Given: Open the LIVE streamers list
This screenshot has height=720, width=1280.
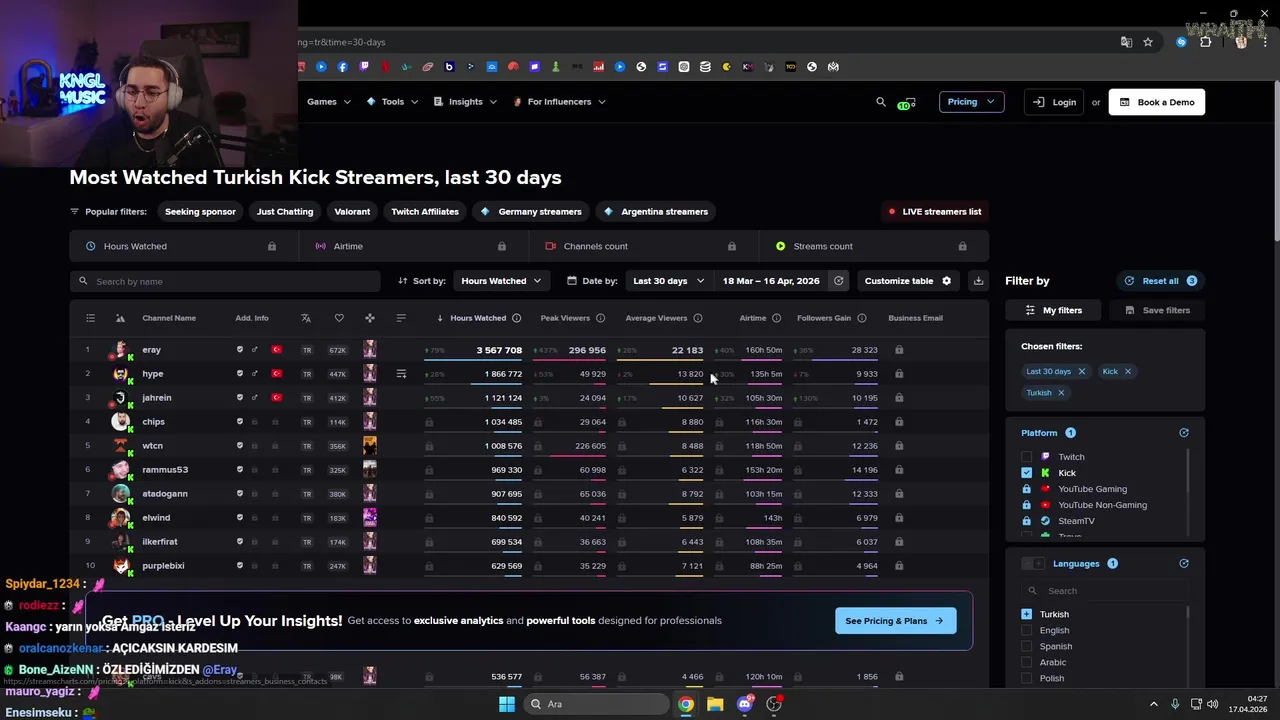Looking at the screenshot, I should (x=935, y=212).
